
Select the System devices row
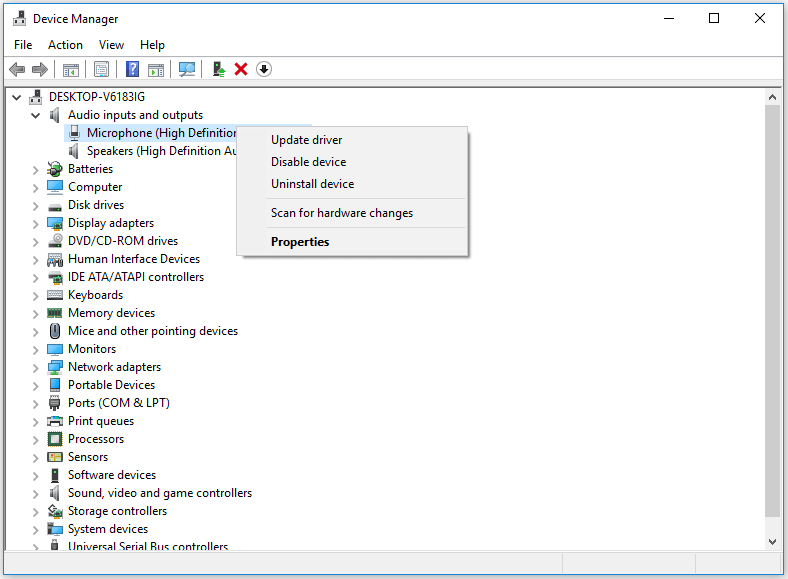click(108, 529)
